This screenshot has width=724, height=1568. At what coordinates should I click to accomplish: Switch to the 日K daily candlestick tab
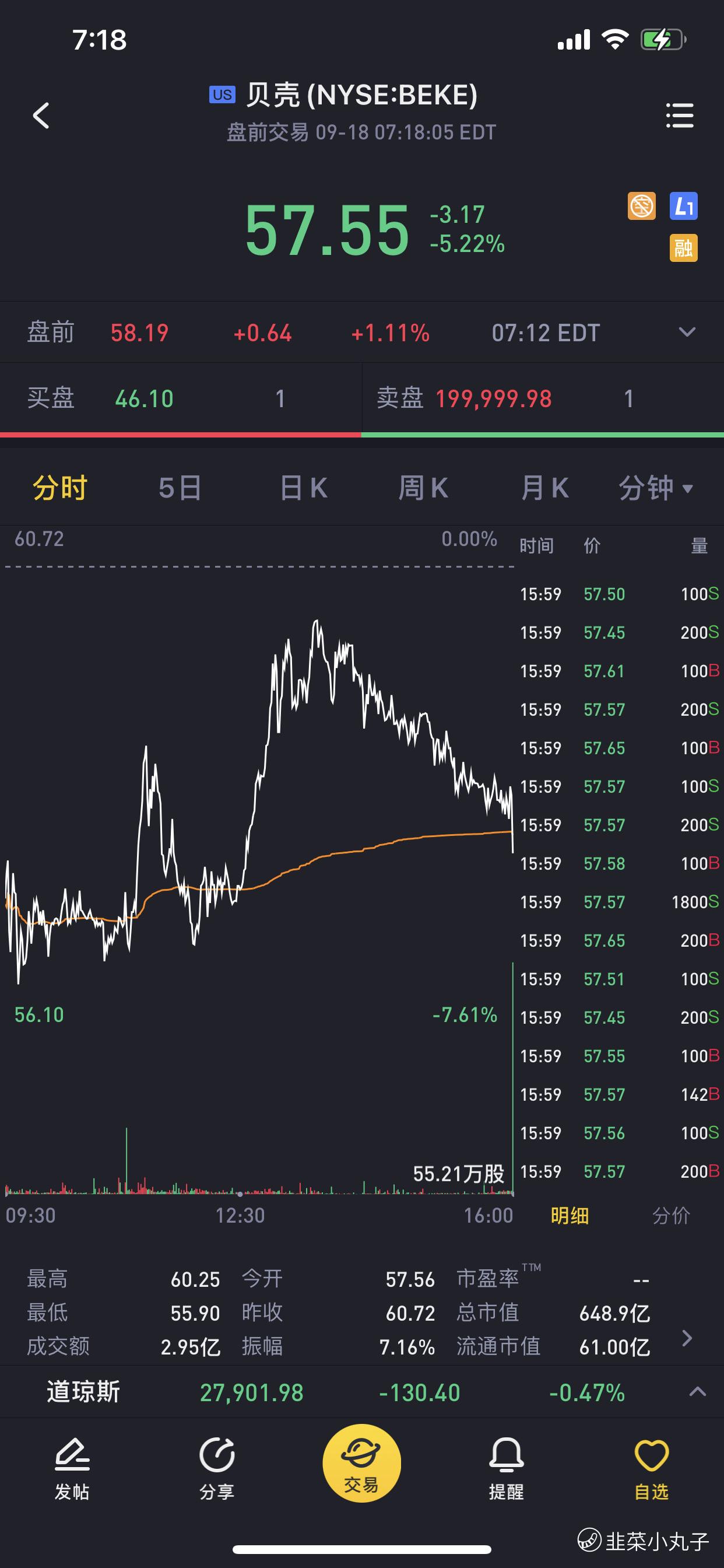(x=304, y=488)
